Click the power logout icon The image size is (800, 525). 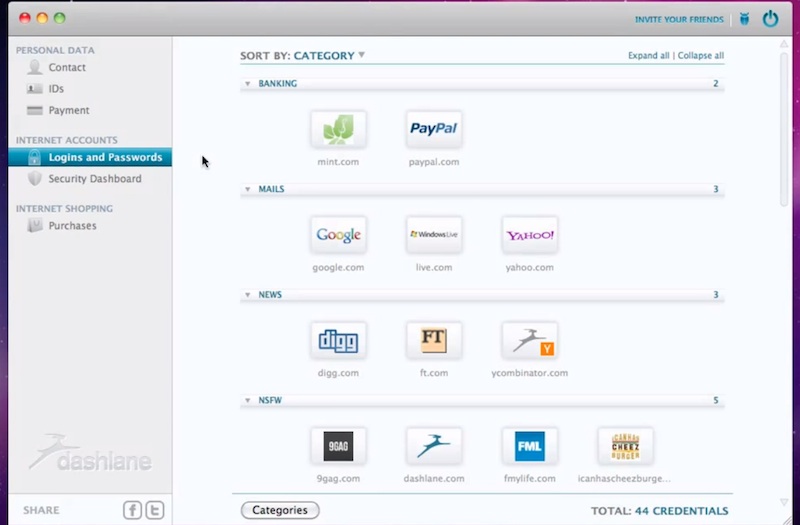[770, 18]
